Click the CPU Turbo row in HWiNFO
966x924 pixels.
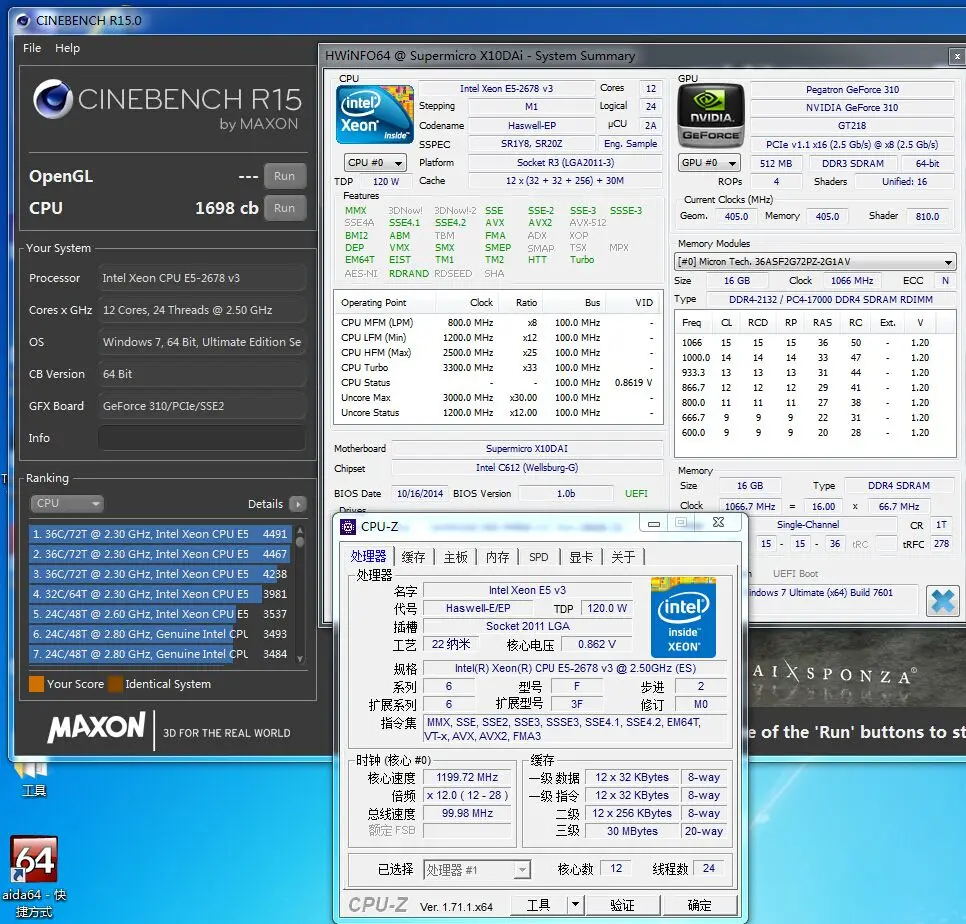(x=497, y=368)
